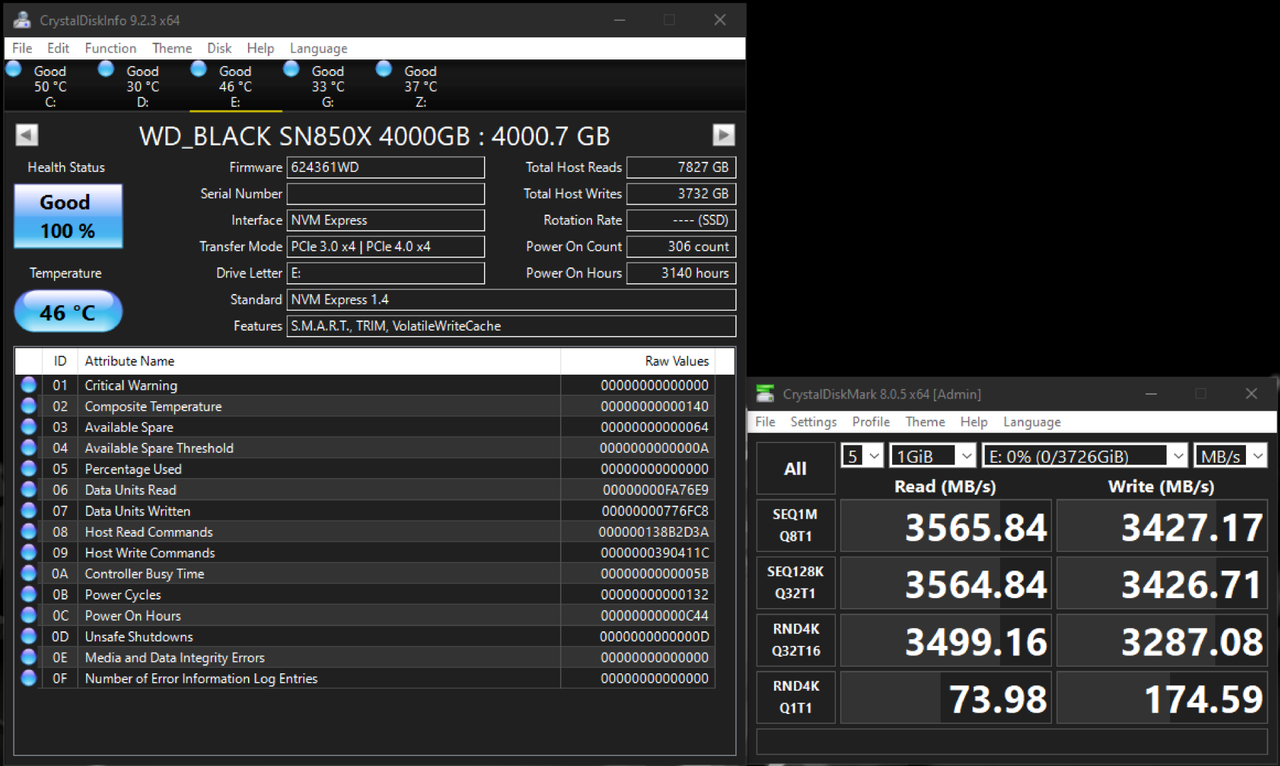The image size is (1280, 766).
Task: Click the Total Host Writes value 3732 GB
Action: [682, 194]
